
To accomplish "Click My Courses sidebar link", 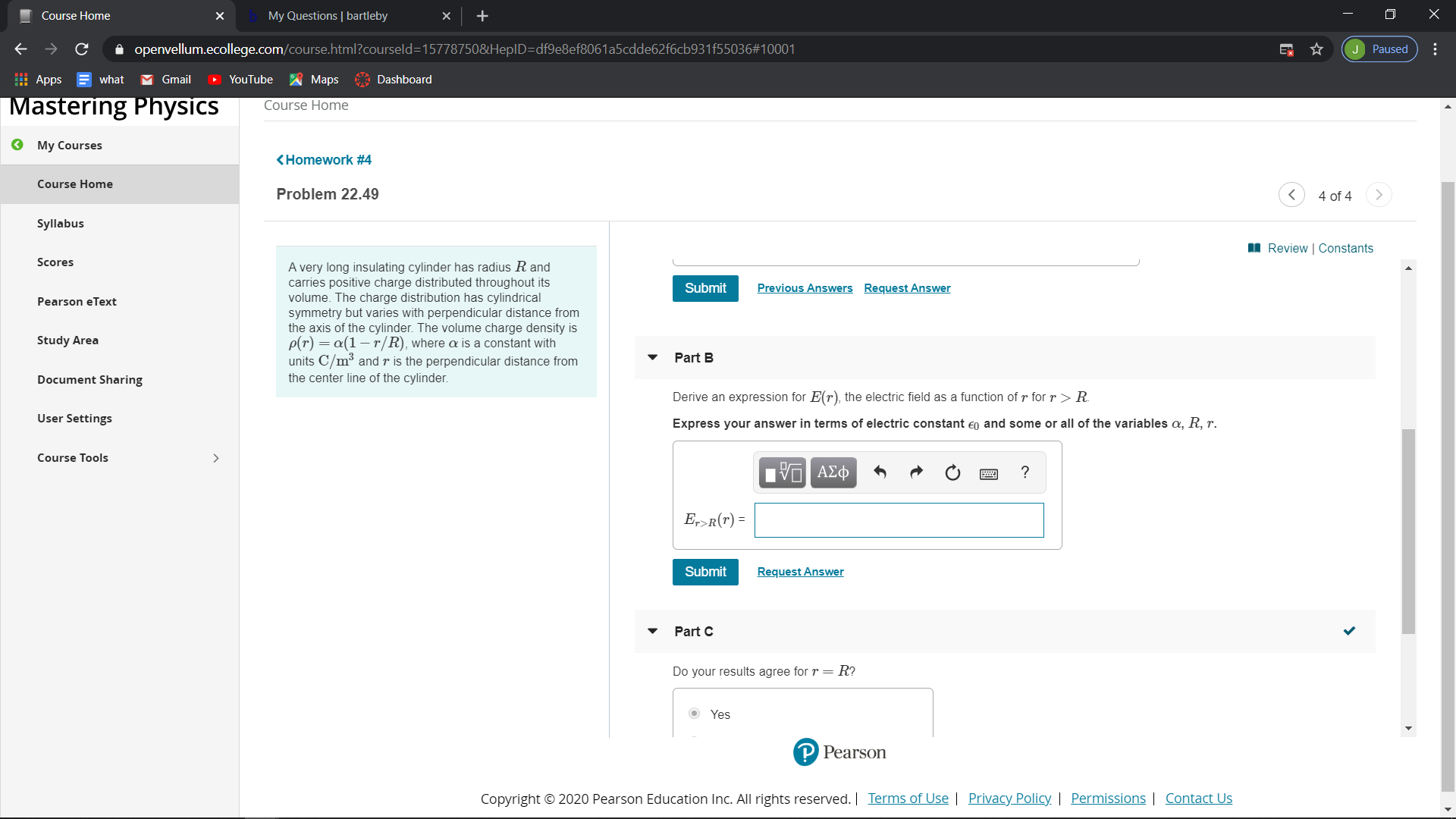I will point(70,145).
